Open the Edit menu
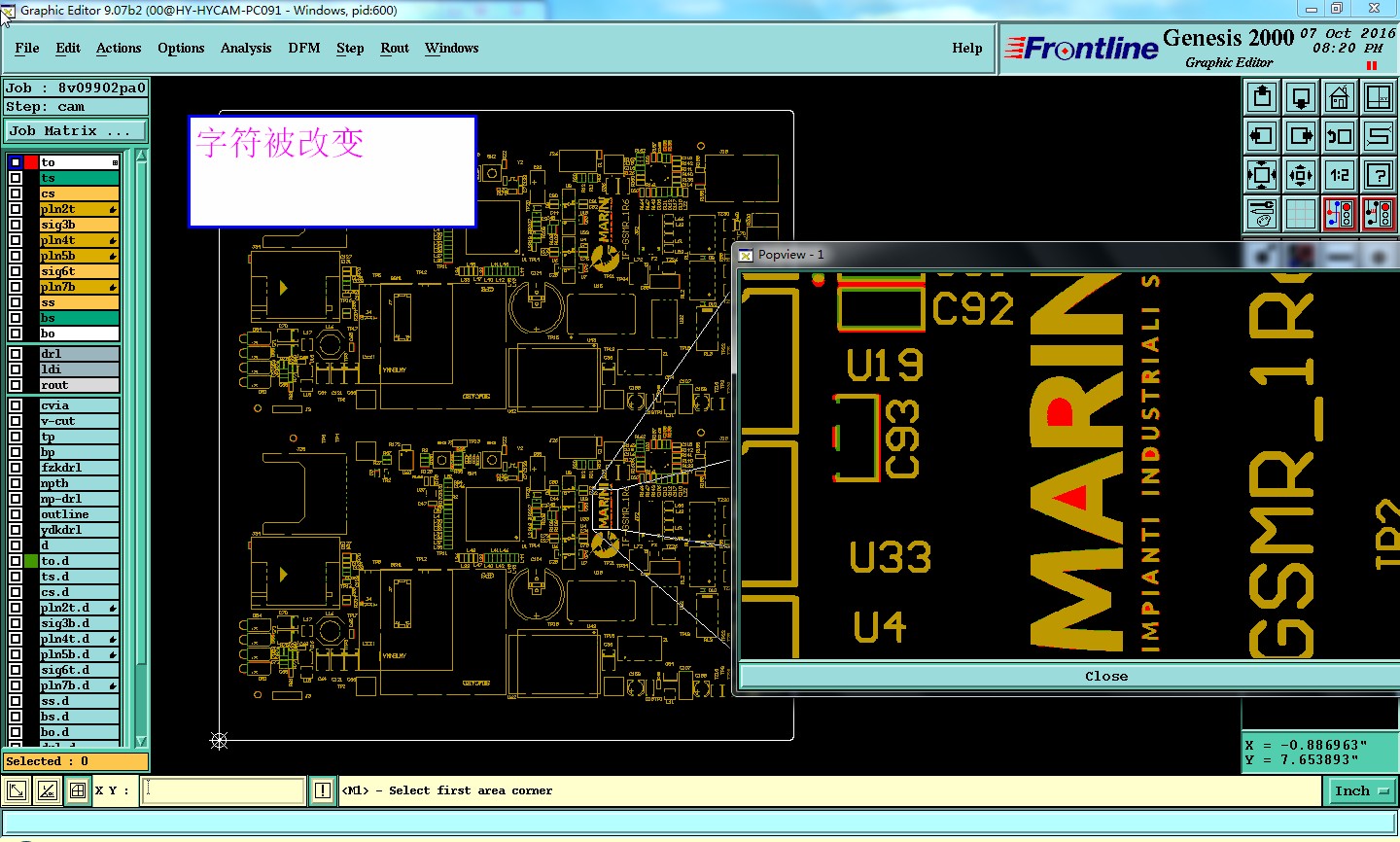Image resolution: width=1400 pixels, height=842 pixels. point(68,48)
